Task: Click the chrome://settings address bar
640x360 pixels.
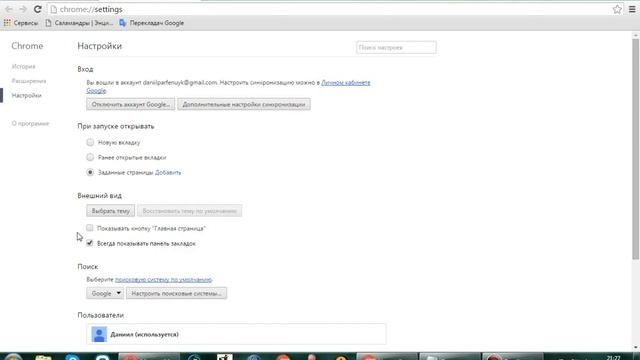Action: point(330,9)
